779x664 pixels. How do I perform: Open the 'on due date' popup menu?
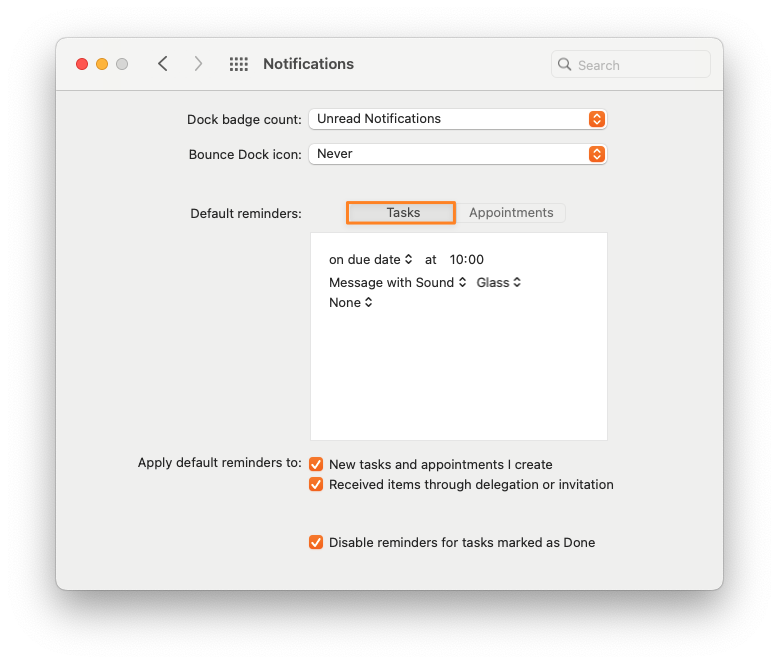(x=371, y=260)
